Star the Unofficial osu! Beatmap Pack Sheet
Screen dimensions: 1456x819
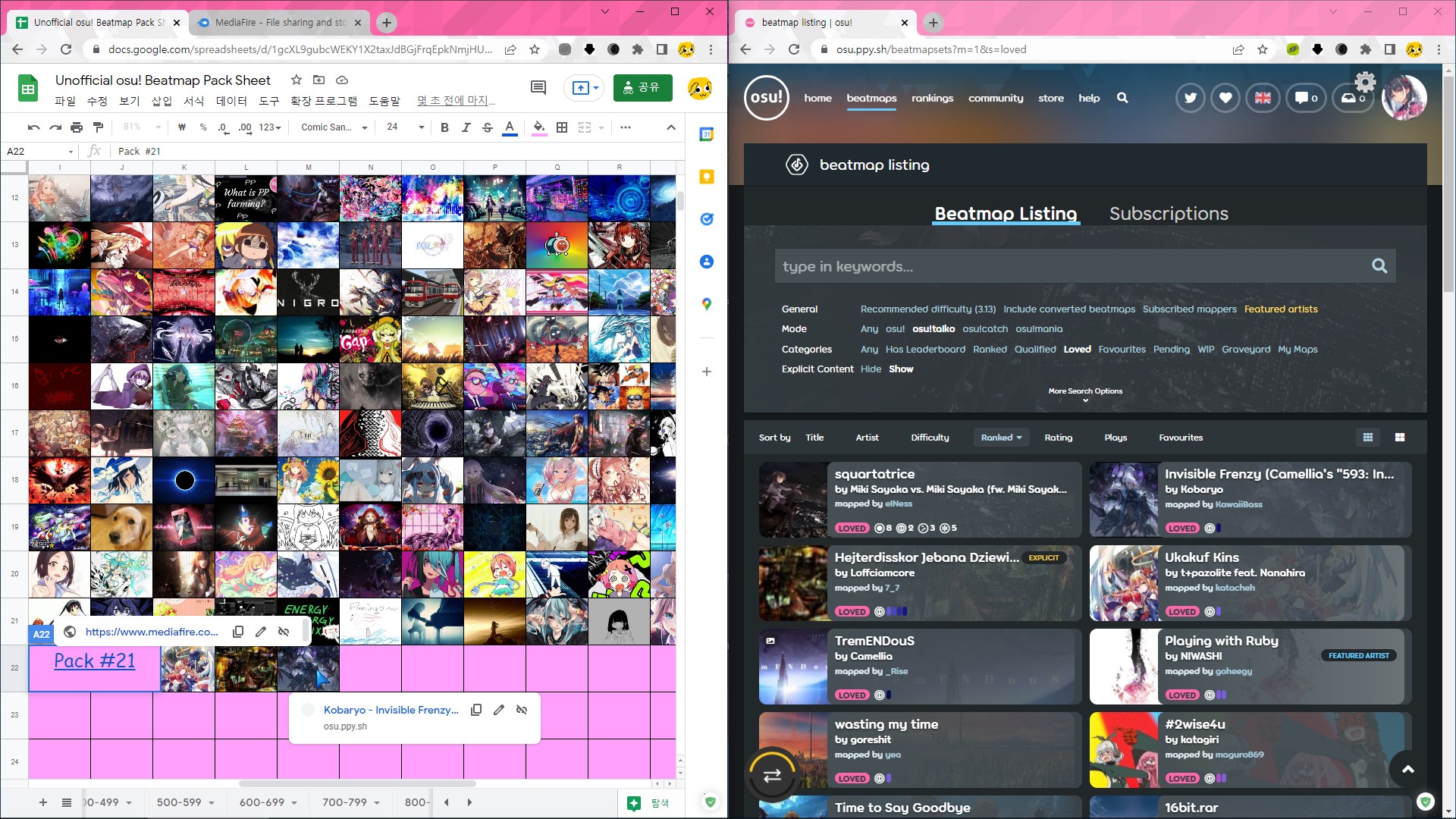tap(297, 80)
